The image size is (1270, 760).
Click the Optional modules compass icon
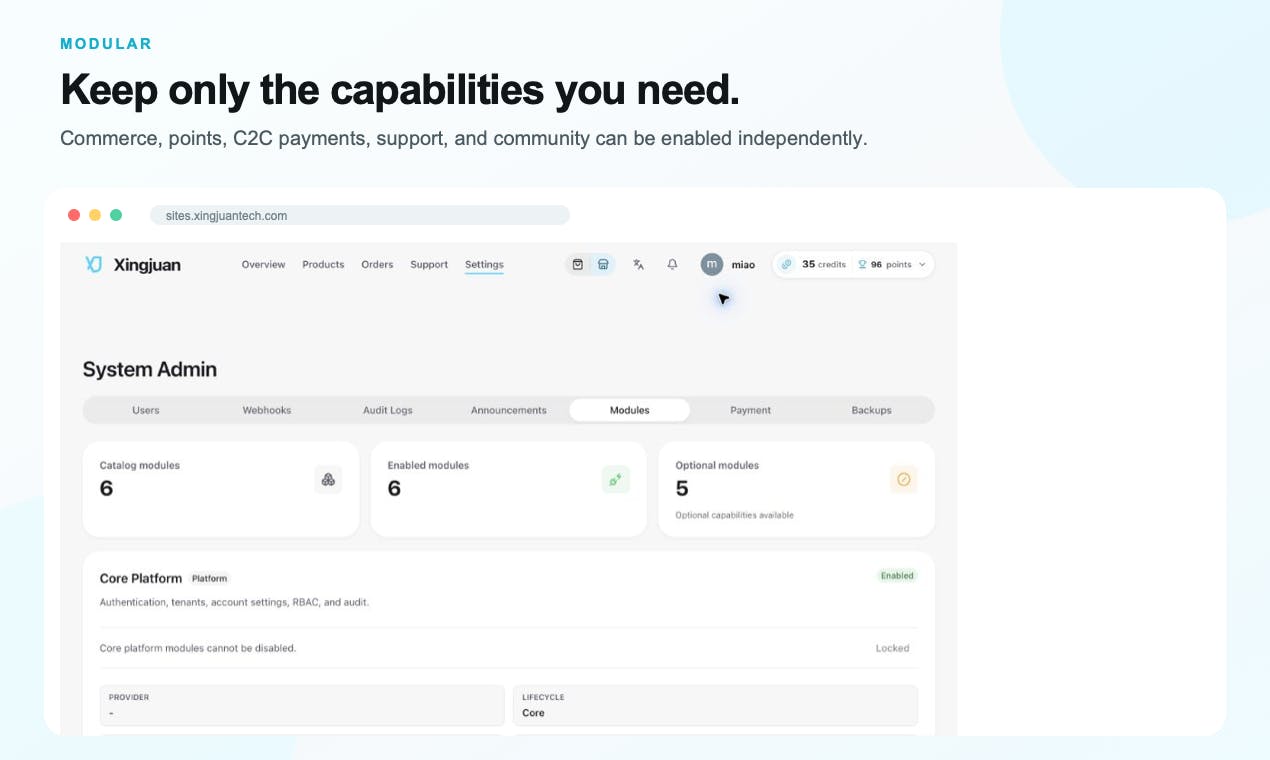click(x=904, y=480)
